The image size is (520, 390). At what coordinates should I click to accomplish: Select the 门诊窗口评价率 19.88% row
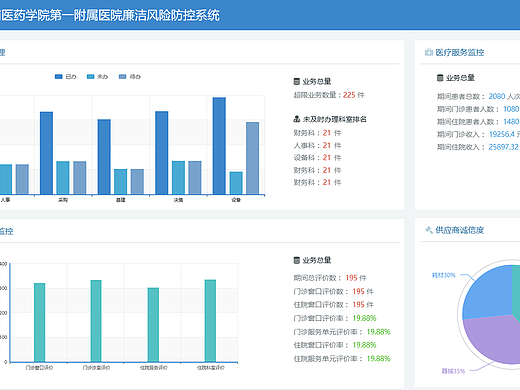coord(335,318)
